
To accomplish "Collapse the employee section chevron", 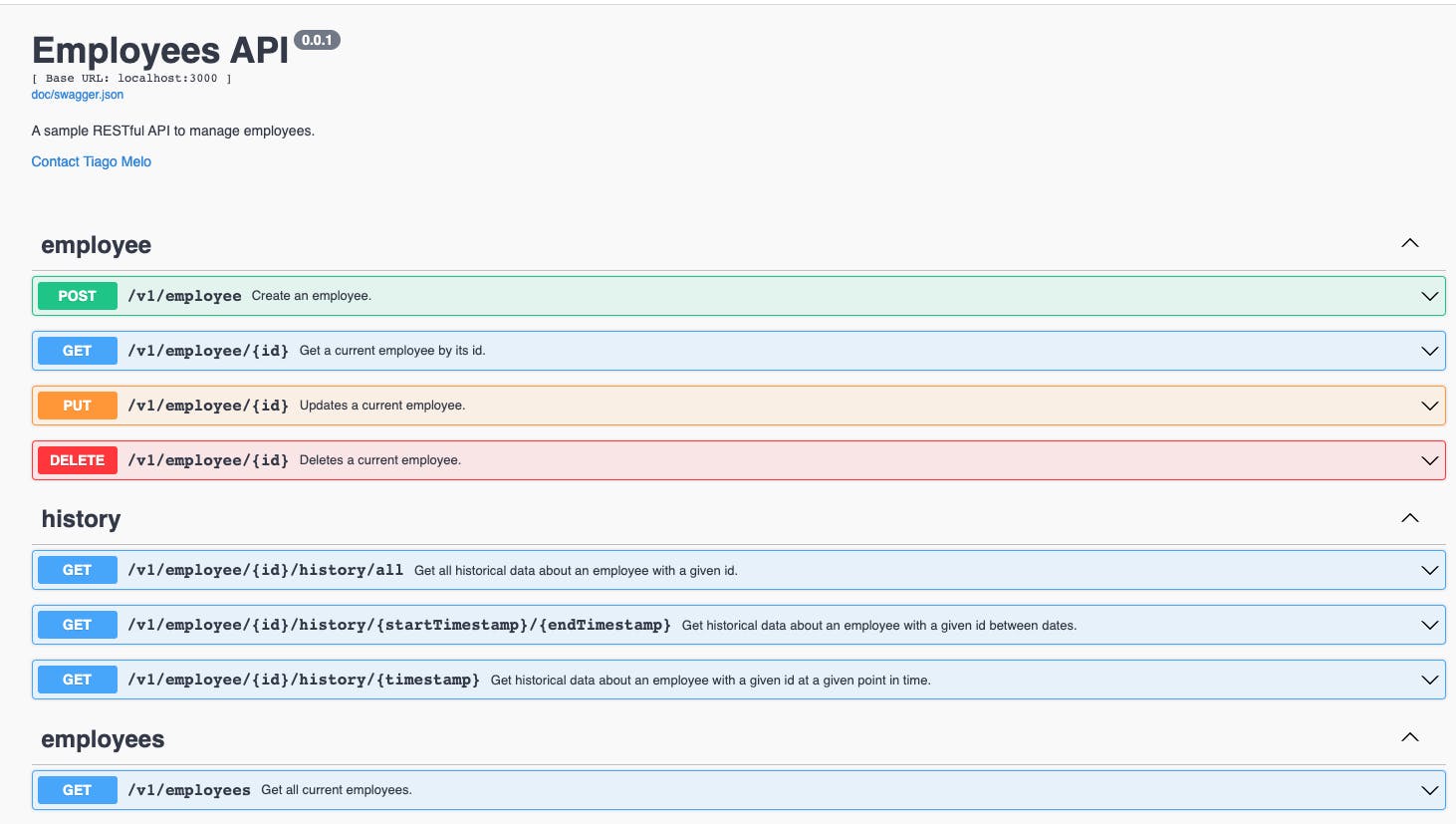I will point(1409,244).
